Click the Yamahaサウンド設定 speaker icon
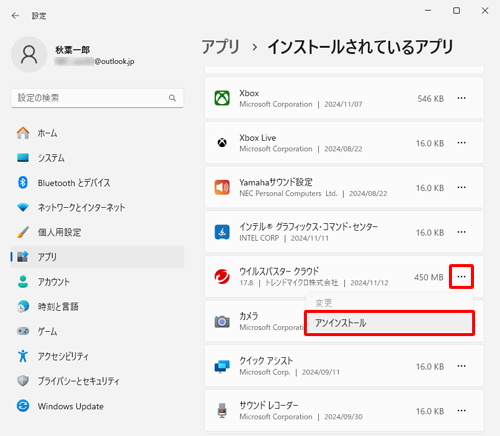The image size is (500, 436). click(x=222, y=187)
